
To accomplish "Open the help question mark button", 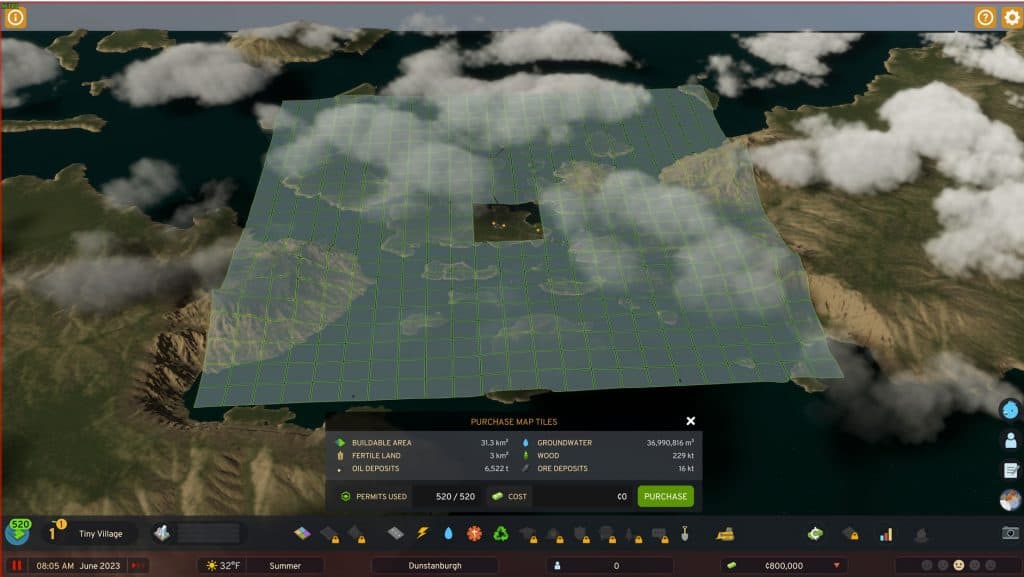I will click(985, 17).
